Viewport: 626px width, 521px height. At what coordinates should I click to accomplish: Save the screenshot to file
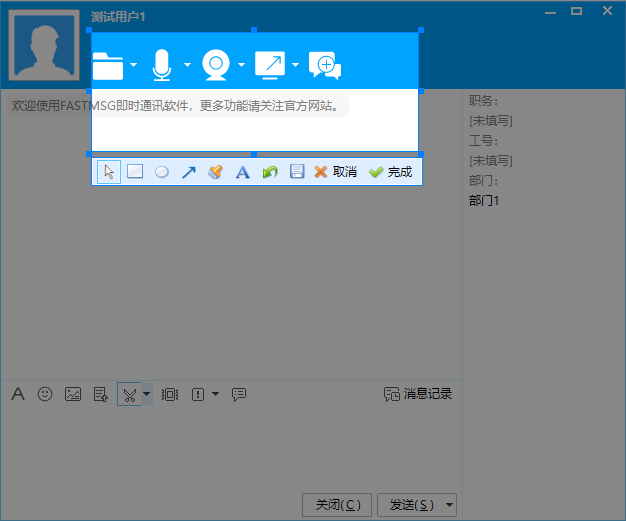coord(297,172)
